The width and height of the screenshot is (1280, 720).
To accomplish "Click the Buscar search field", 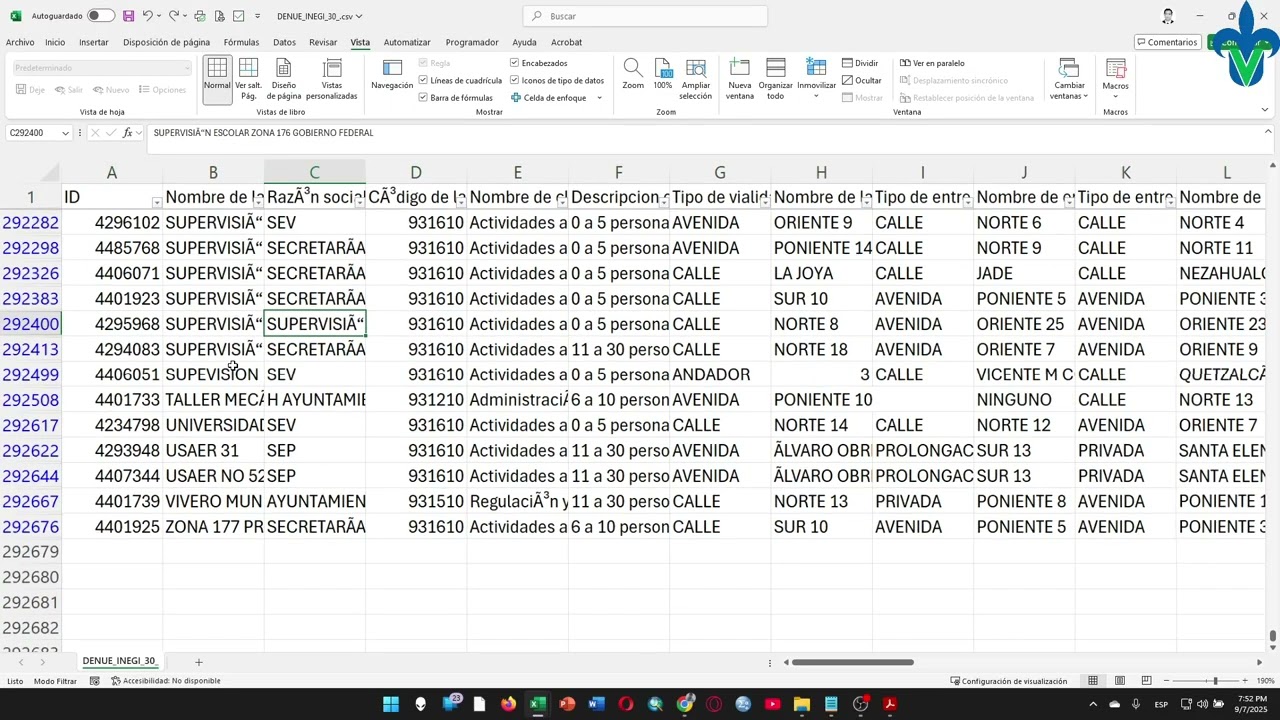I will click(x=645, y=16).
